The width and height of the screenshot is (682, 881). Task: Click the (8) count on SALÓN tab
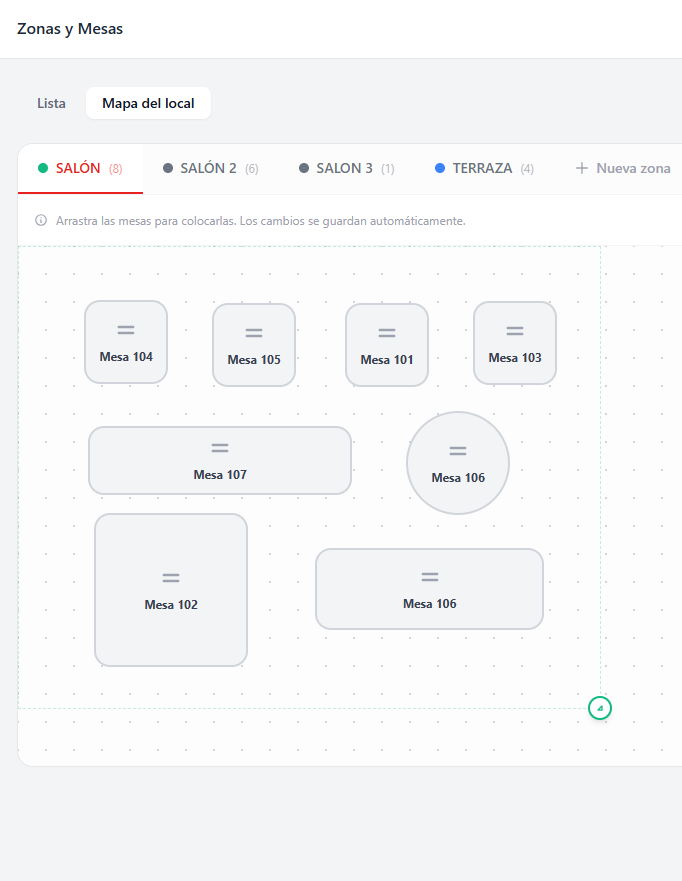tap(116, 169)
